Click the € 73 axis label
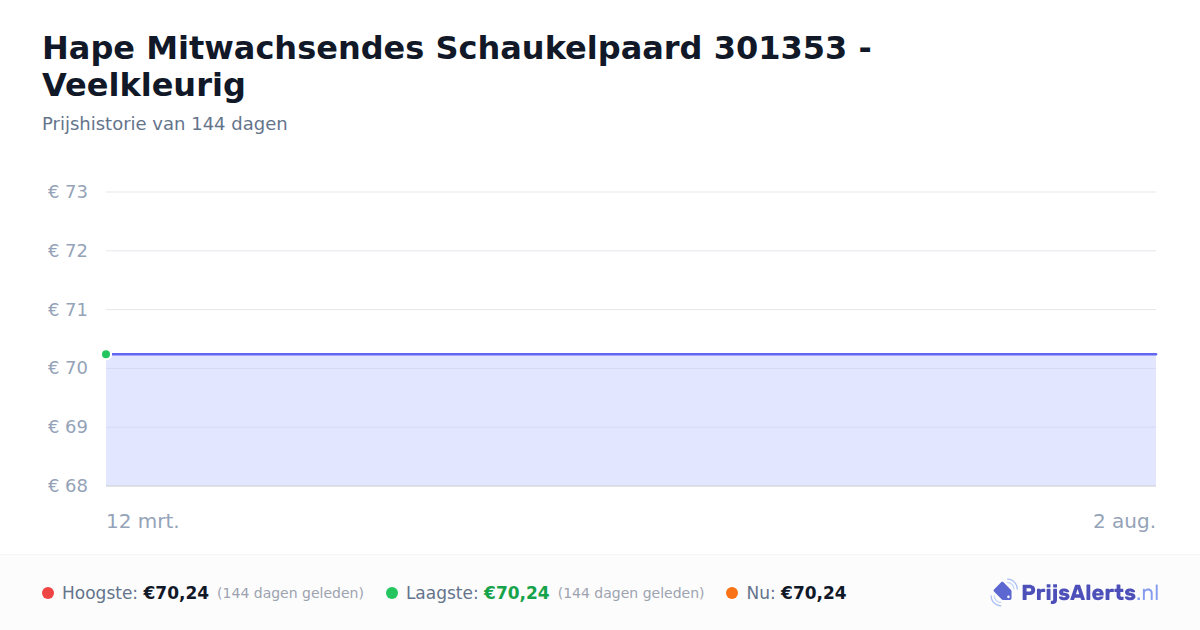 tap(68, 192)
